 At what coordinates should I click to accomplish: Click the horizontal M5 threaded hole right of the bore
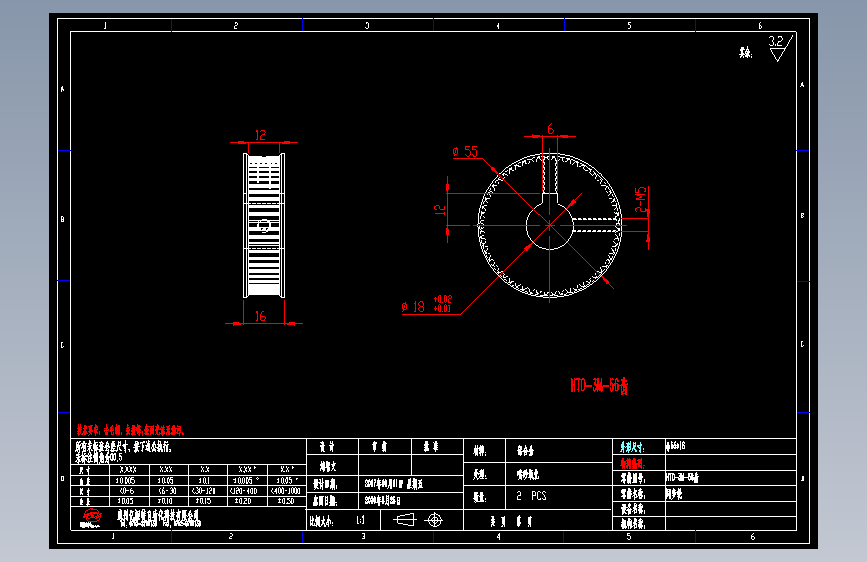click(x=597, y=225)
